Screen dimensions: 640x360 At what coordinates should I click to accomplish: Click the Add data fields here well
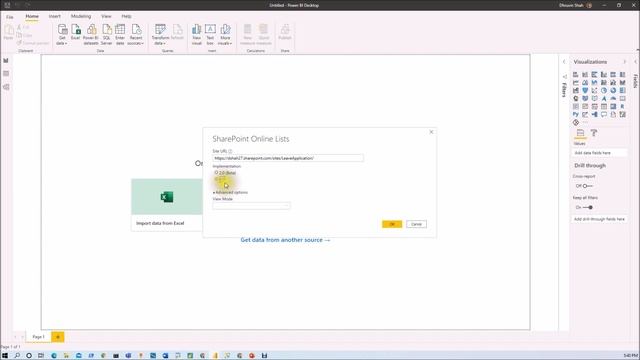(x=600, y=153)
